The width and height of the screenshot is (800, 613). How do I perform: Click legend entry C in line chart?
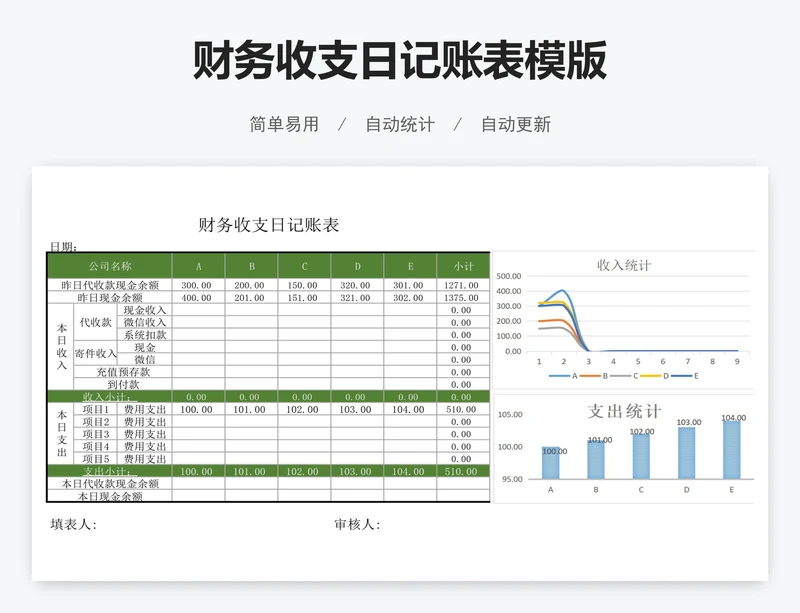(624, 376)
